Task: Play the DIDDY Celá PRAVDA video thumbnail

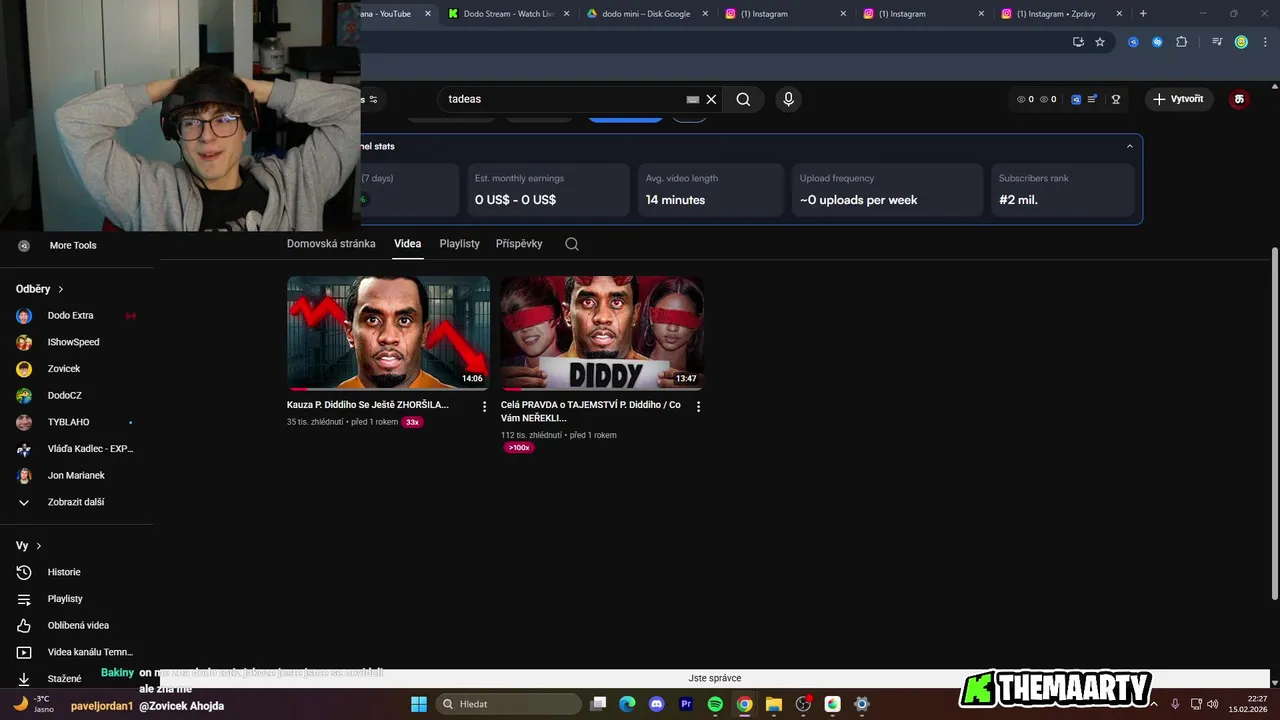Action: [x=602, y=333]
